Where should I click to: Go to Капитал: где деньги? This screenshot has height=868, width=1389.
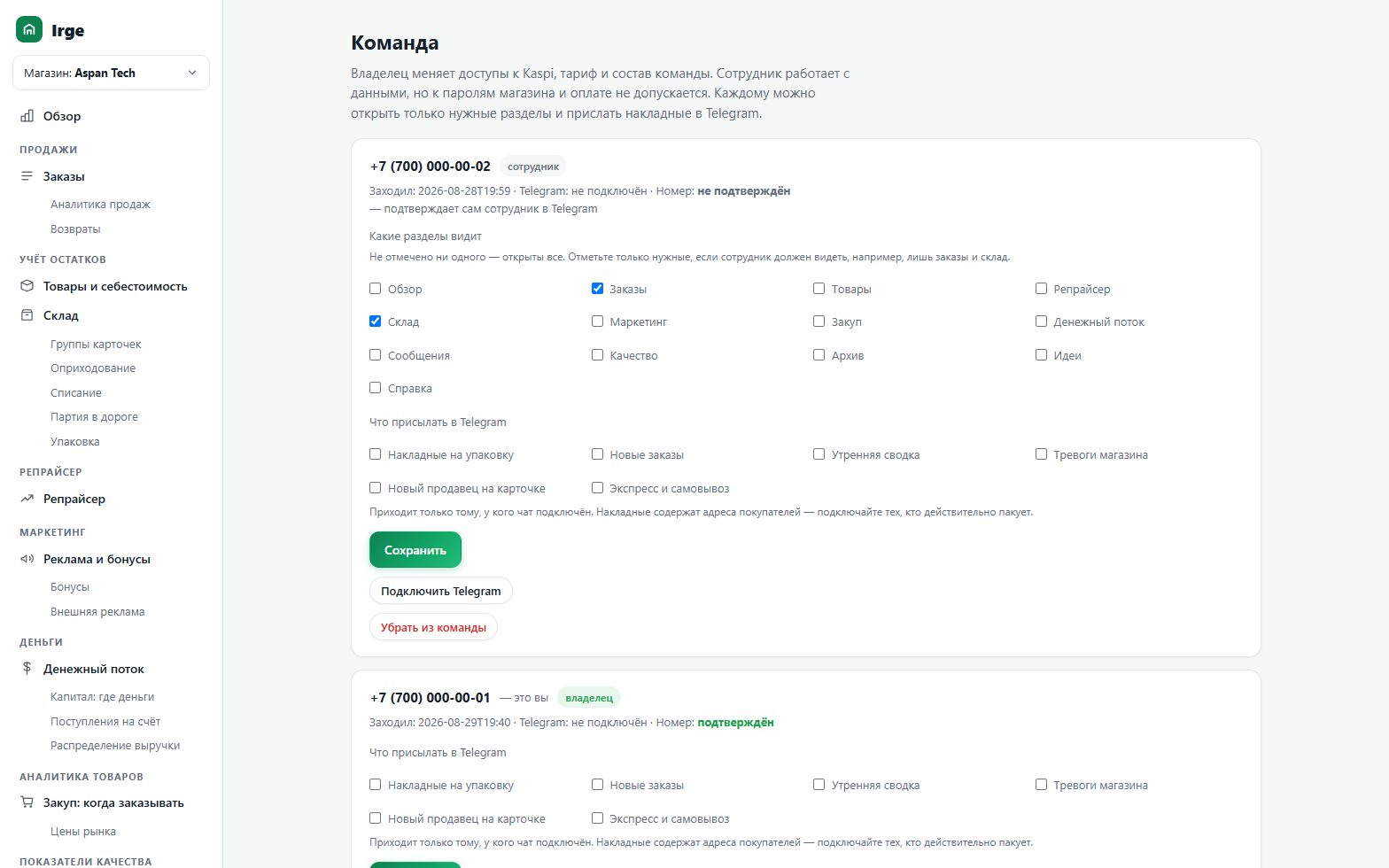pos(102,697)
